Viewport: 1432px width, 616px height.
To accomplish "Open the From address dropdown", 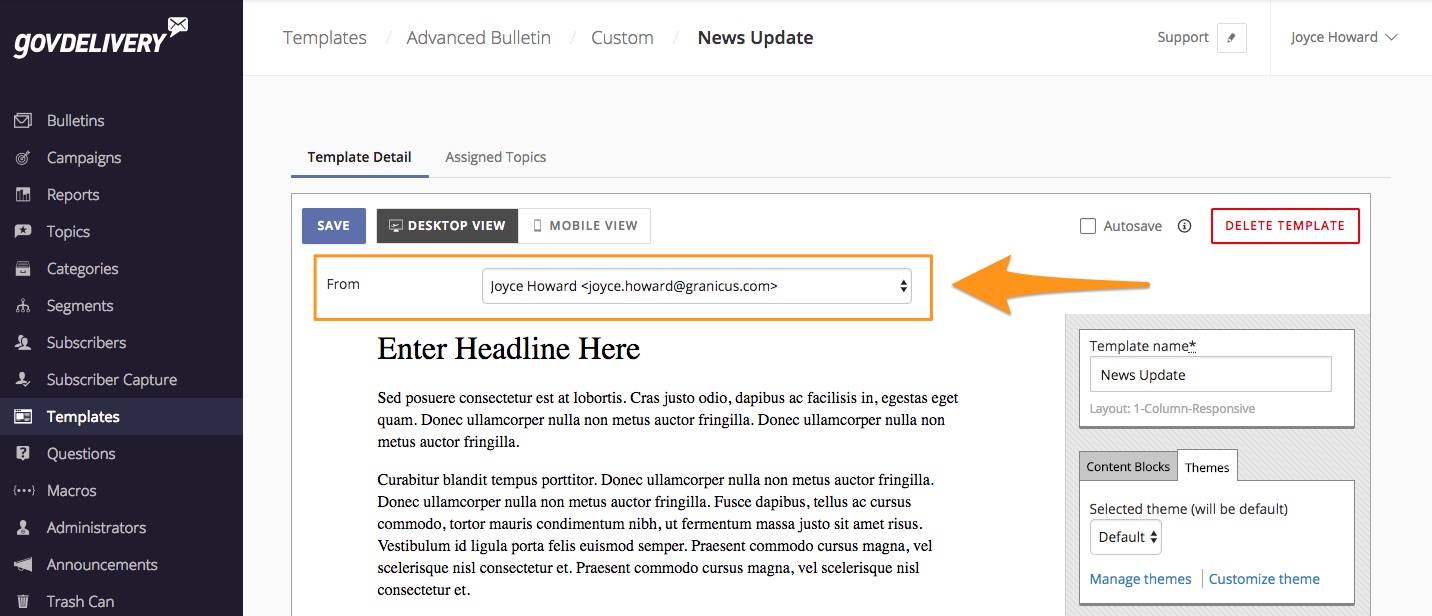I will click(697, 286).
